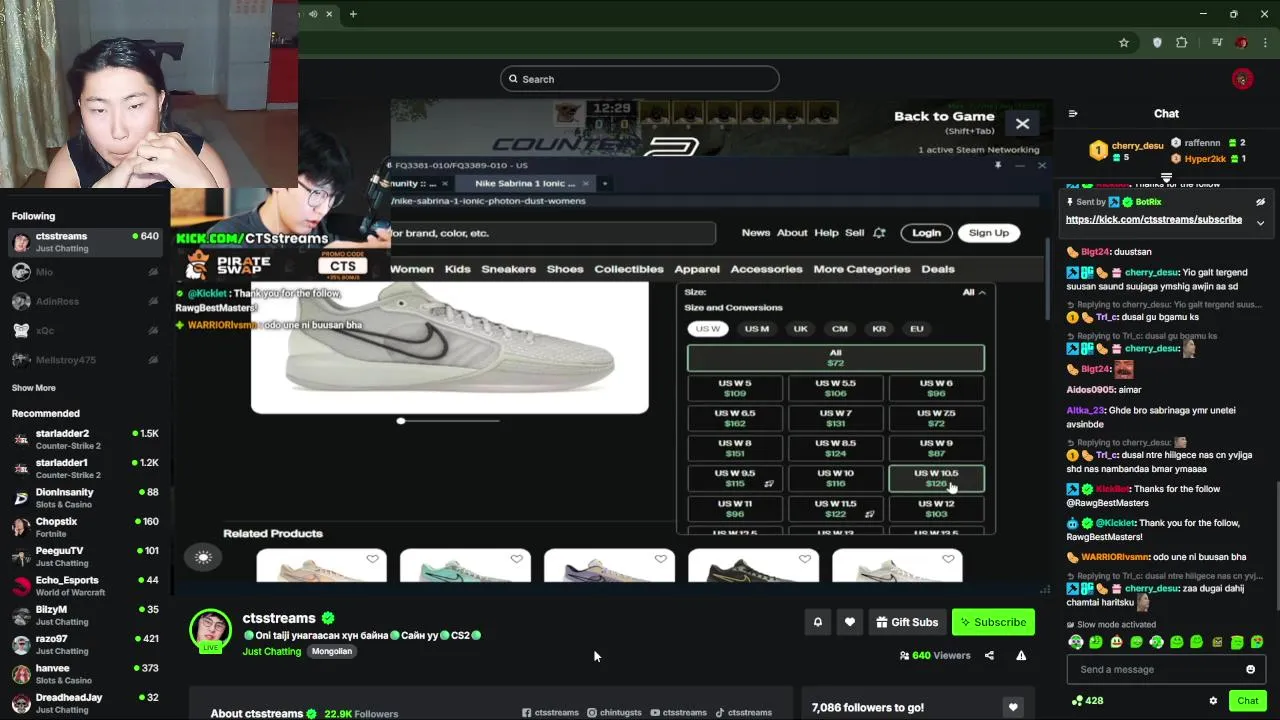Image resolution: width=1280 pixels, height=720 pixels.
Task: Click the user avatar at the page's top right
Action: coord(1242,79)
